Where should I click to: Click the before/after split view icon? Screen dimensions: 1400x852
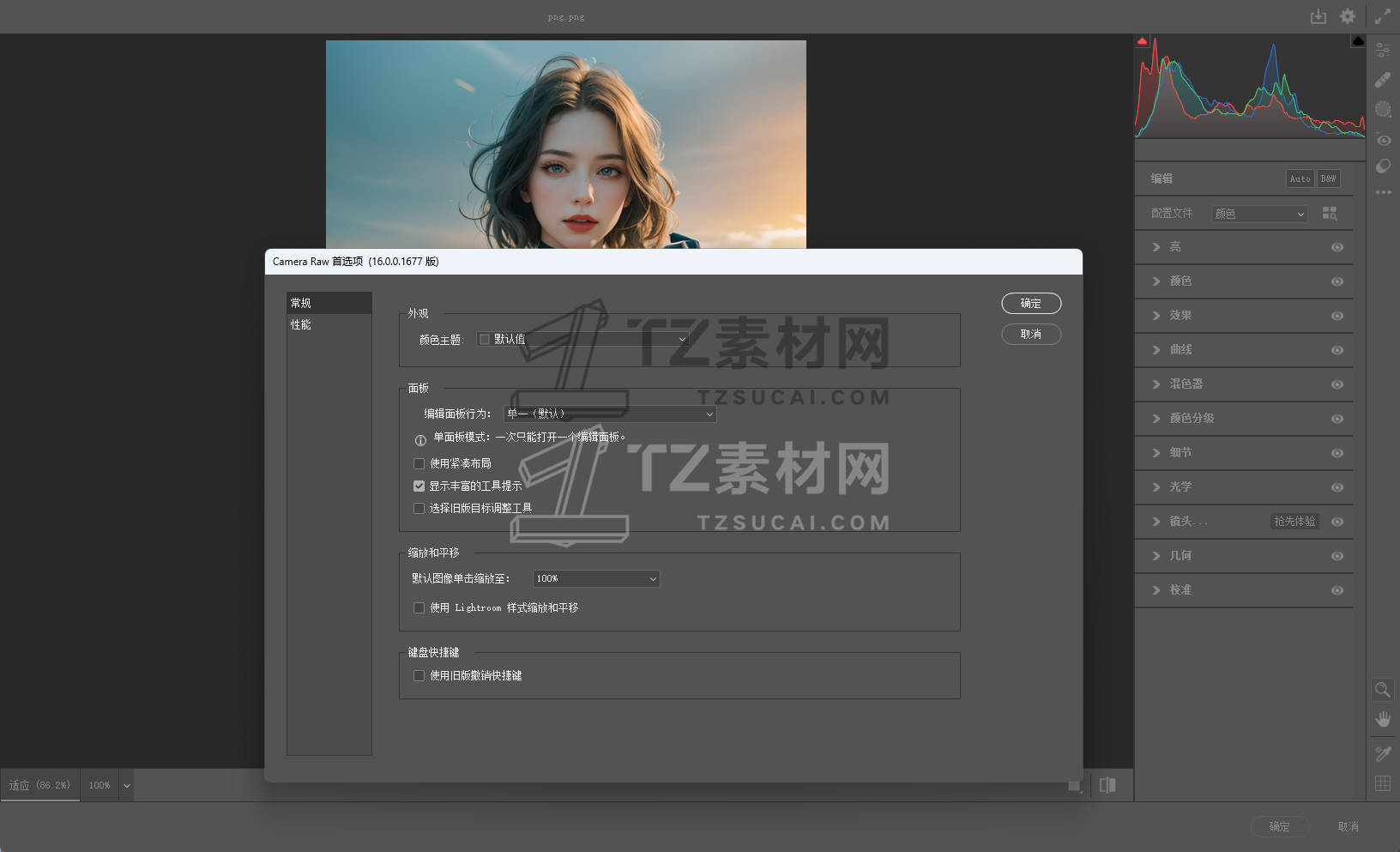1107,785
